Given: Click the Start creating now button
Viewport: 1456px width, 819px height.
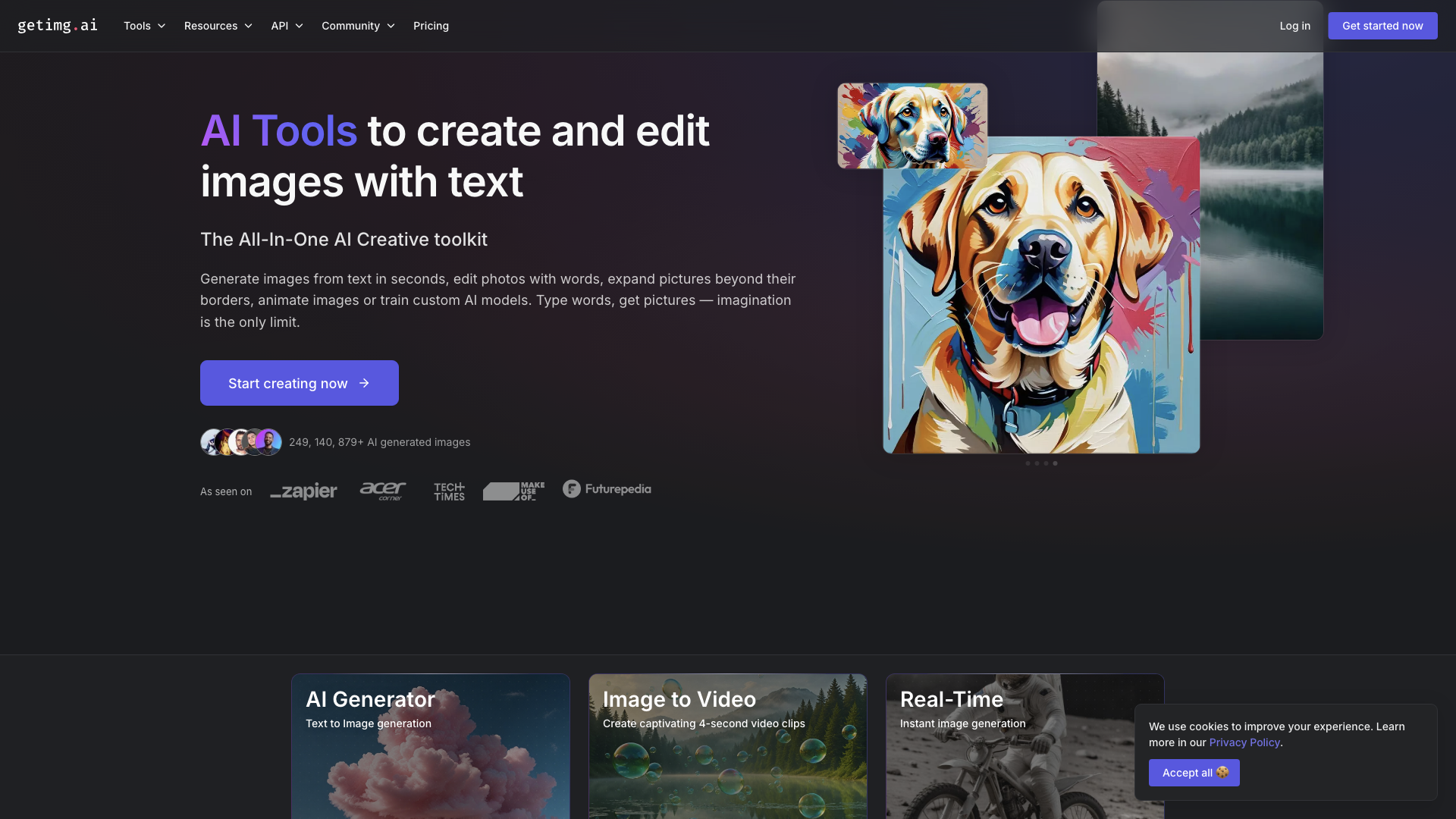Looking at the screenshot, I should click(x=299, y=382).
